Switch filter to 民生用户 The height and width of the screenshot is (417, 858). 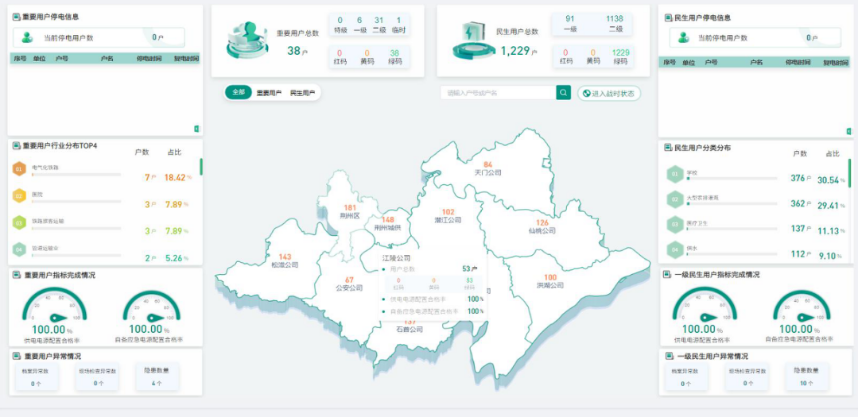pos(302,93)
